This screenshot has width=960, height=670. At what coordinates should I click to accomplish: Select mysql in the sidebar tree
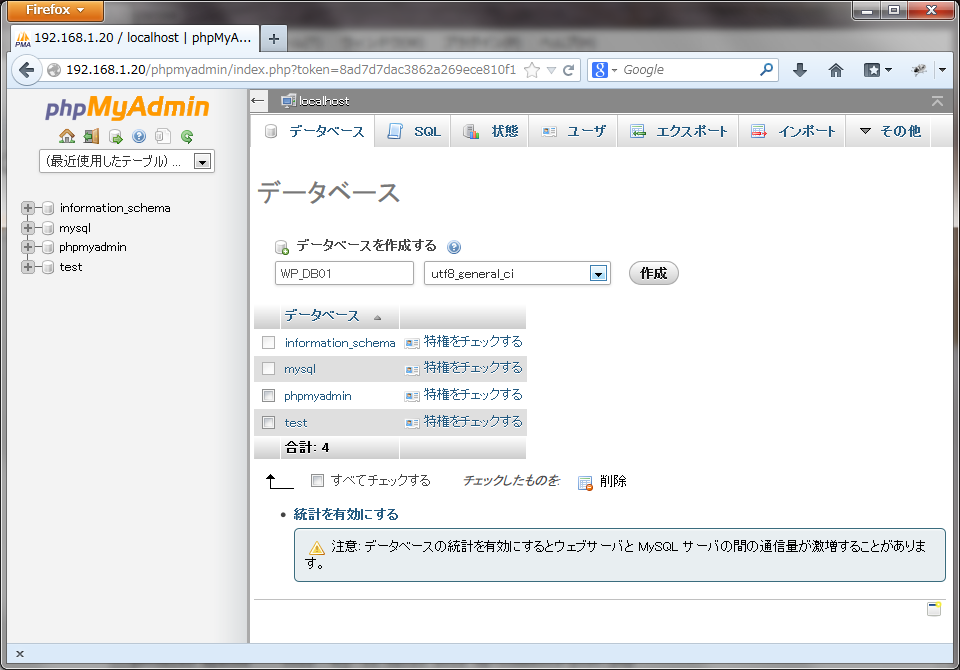point(75,228)
